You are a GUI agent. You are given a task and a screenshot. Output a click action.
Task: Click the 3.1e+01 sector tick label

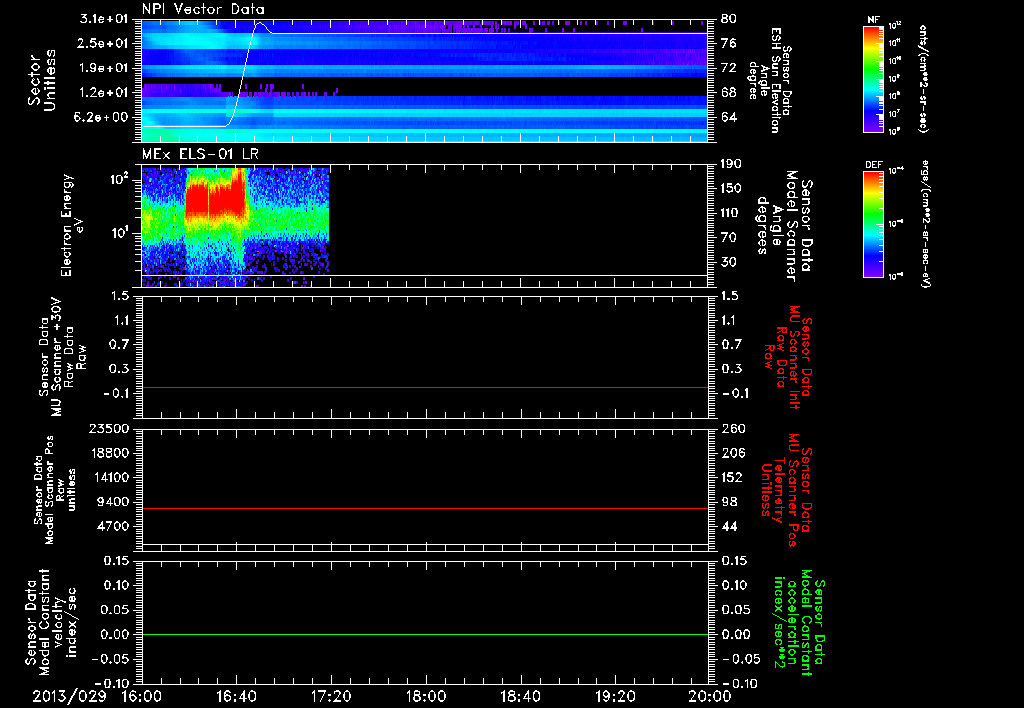pos(103,19)
